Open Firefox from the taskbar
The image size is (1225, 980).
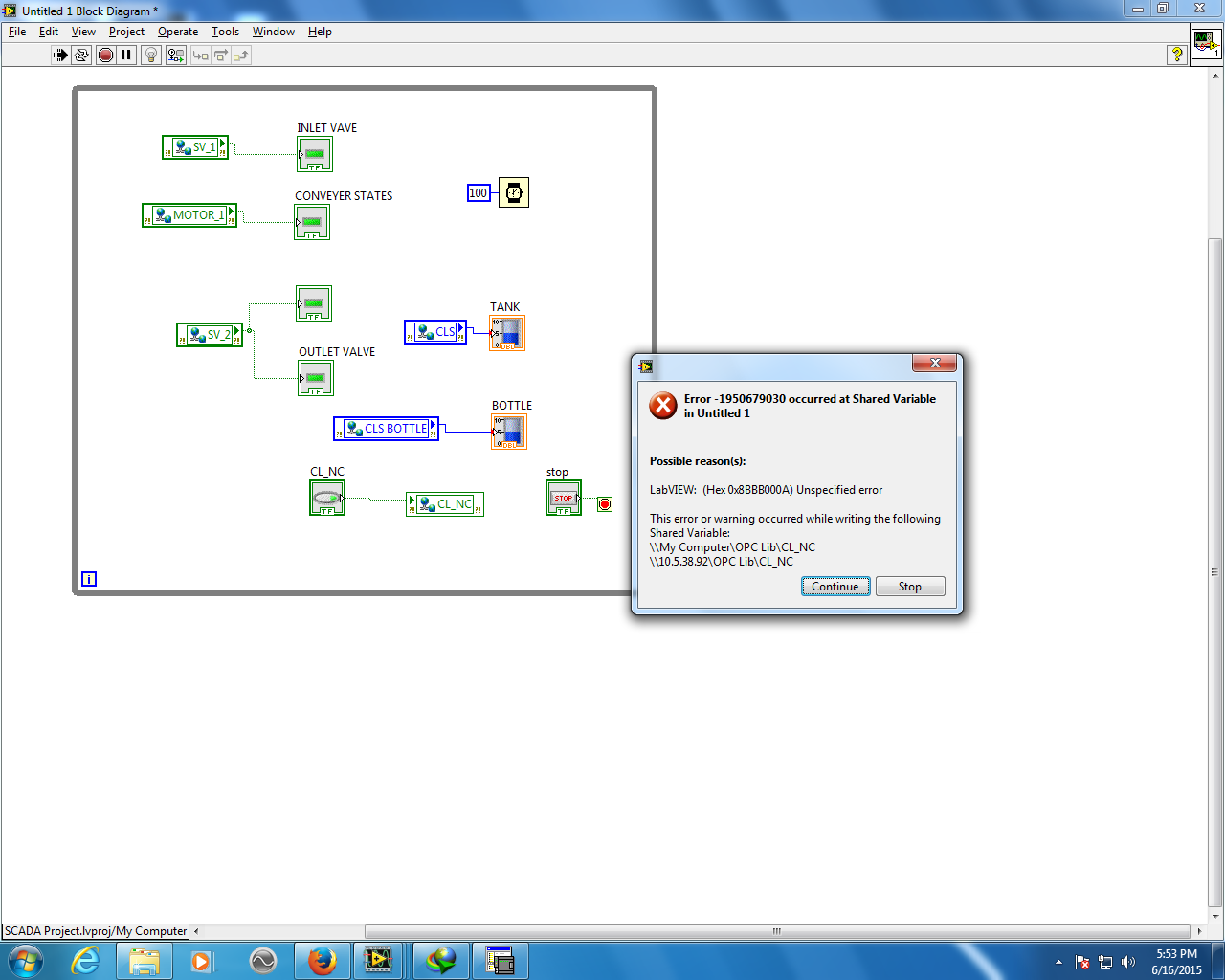tap(323, 961)
